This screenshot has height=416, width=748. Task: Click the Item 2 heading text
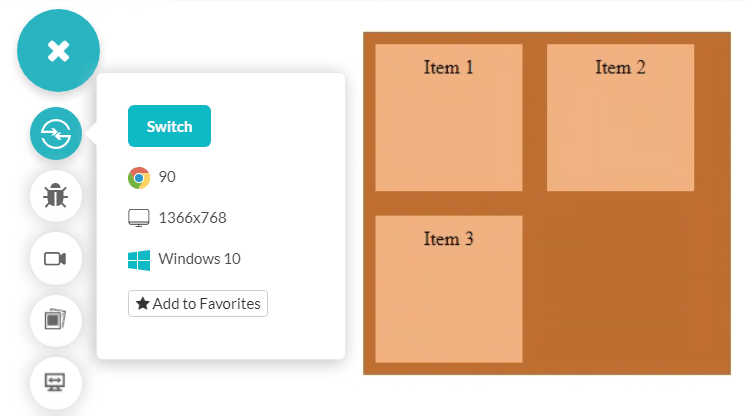[620, 68]
